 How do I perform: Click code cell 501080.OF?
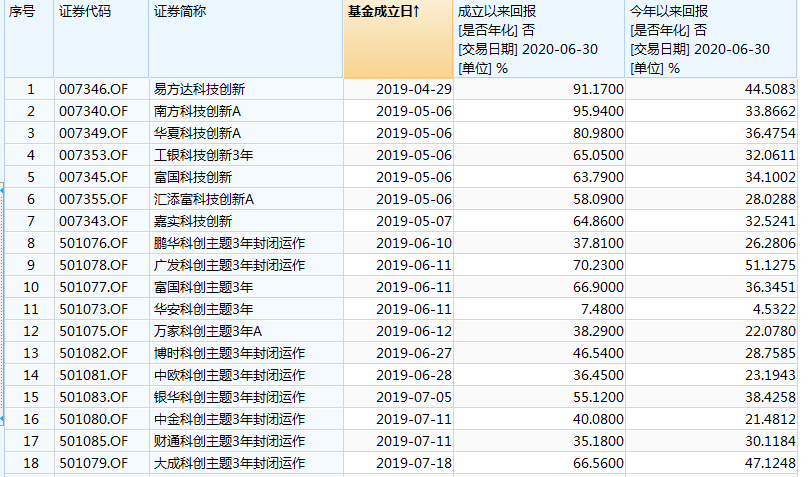tap(93, 420)
